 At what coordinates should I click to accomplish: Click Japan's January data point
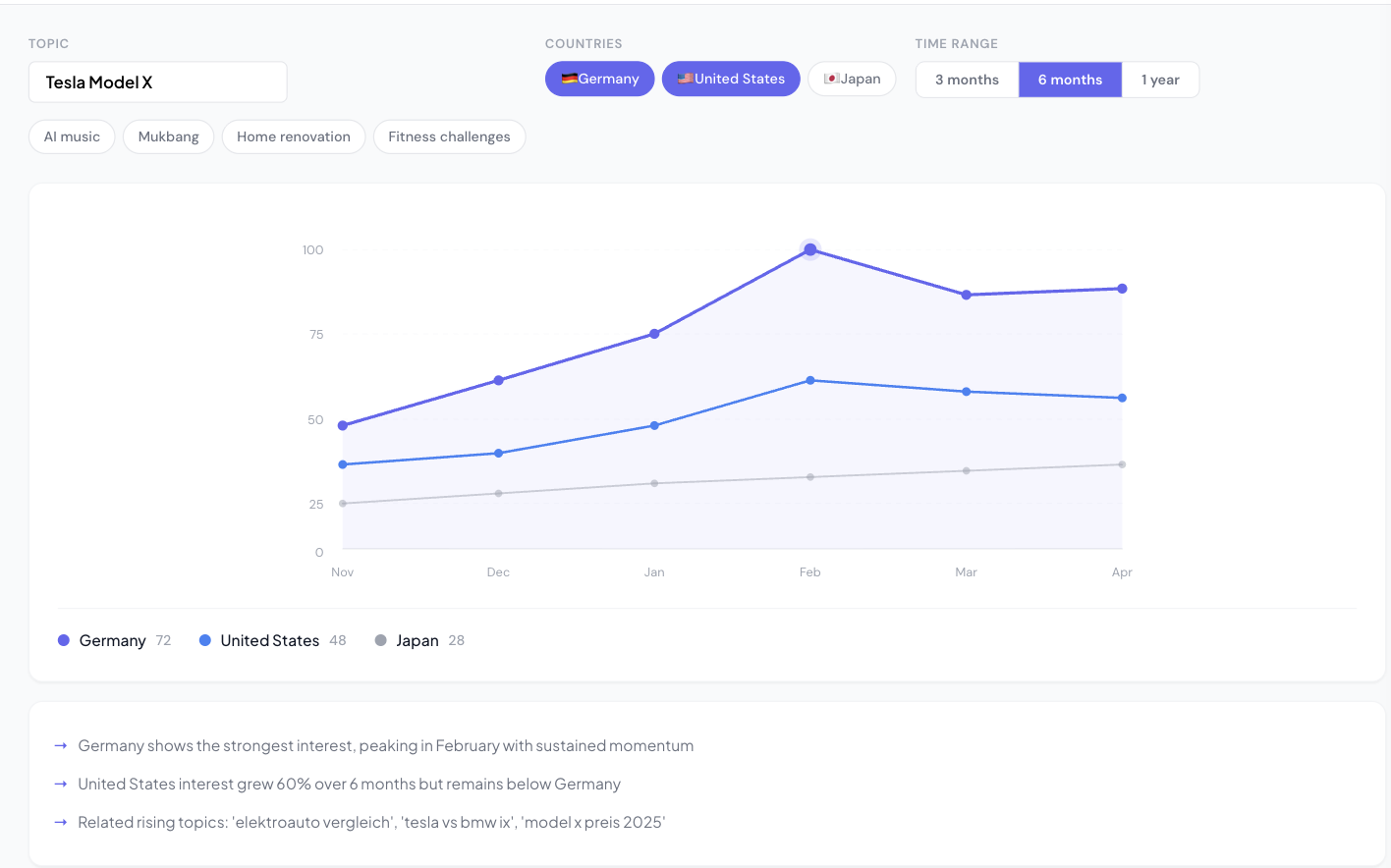[654, 483]
